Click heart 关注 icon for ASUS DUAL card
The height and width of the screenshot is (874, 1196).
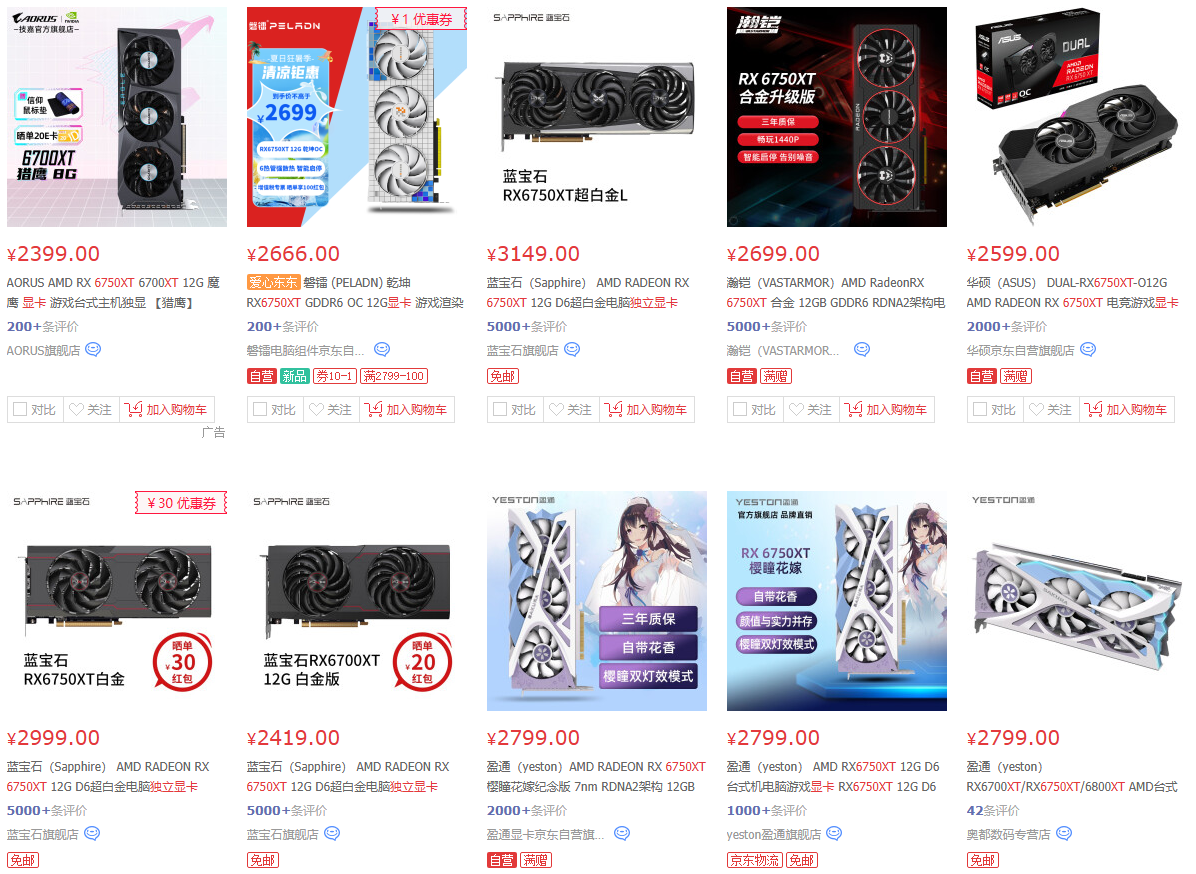click(1036, 410)
